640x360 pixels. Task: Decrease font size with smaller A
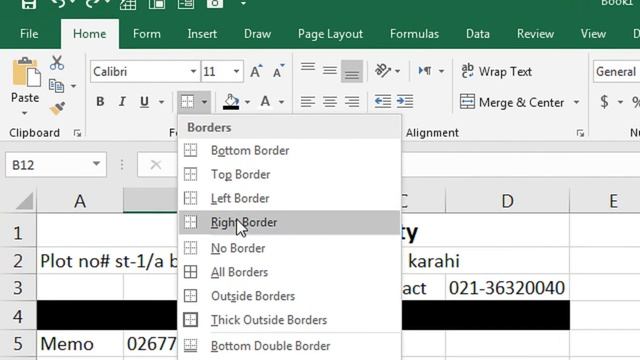click(278, 72)
